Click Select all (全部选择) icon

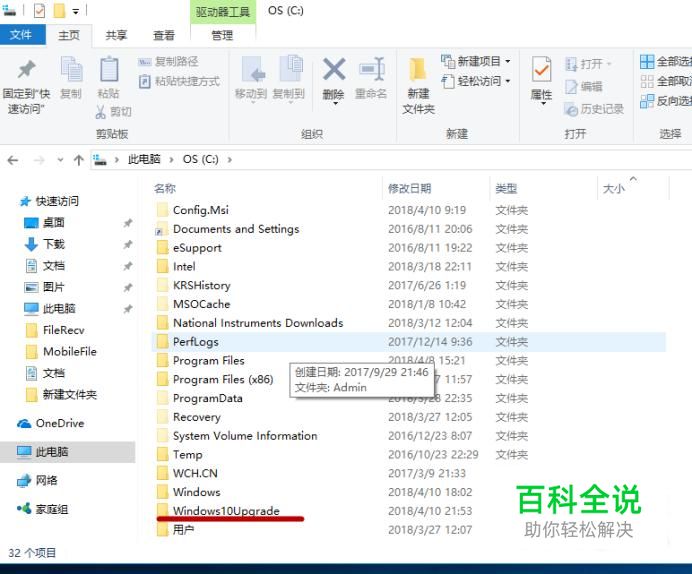click(647, 62)
